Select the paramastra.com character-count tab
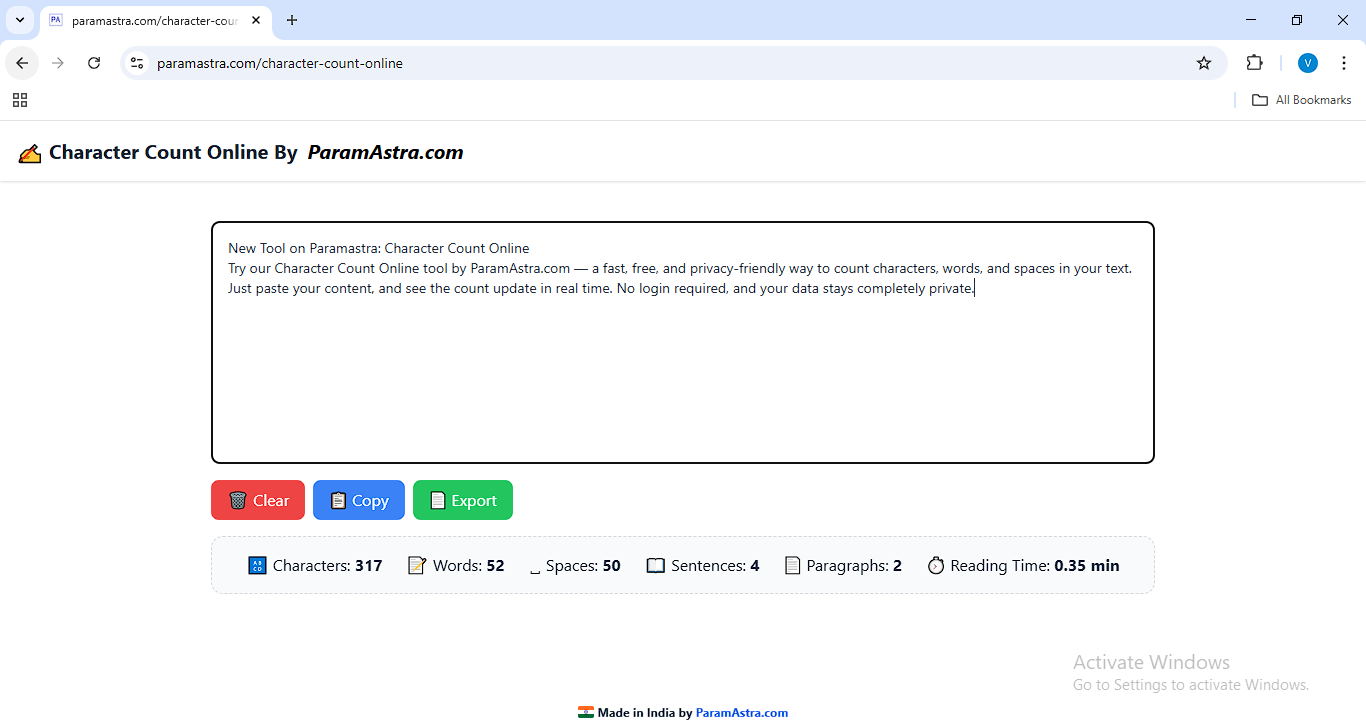Viewport: 1366px width, 728px height. click(x=155, y=20)
